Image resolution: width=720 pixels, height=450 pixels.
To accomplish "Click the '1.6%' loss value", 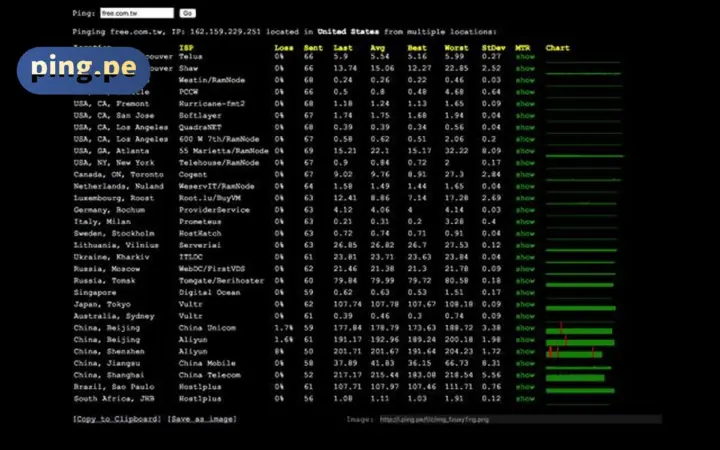I will (x=283, y=340).
